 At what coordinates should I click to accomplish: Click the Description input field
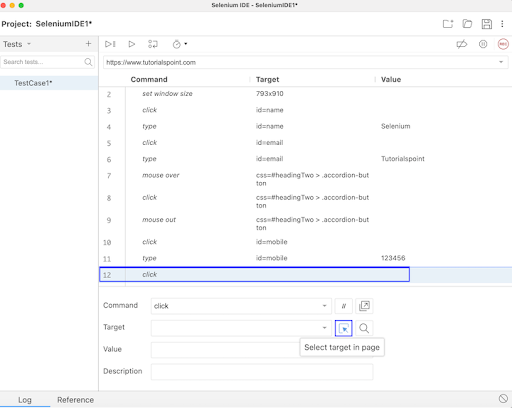pos(262,372)
